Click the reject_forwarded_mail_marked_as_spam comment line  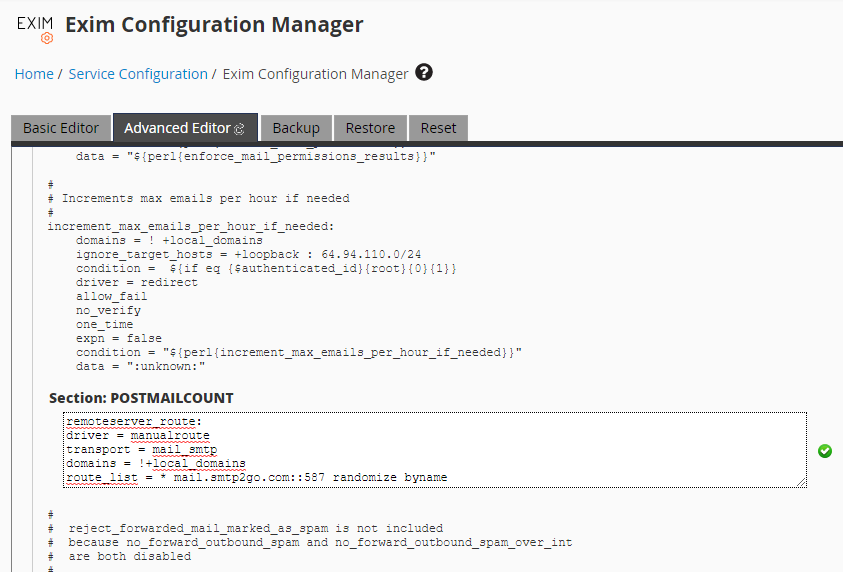[245, 528]
